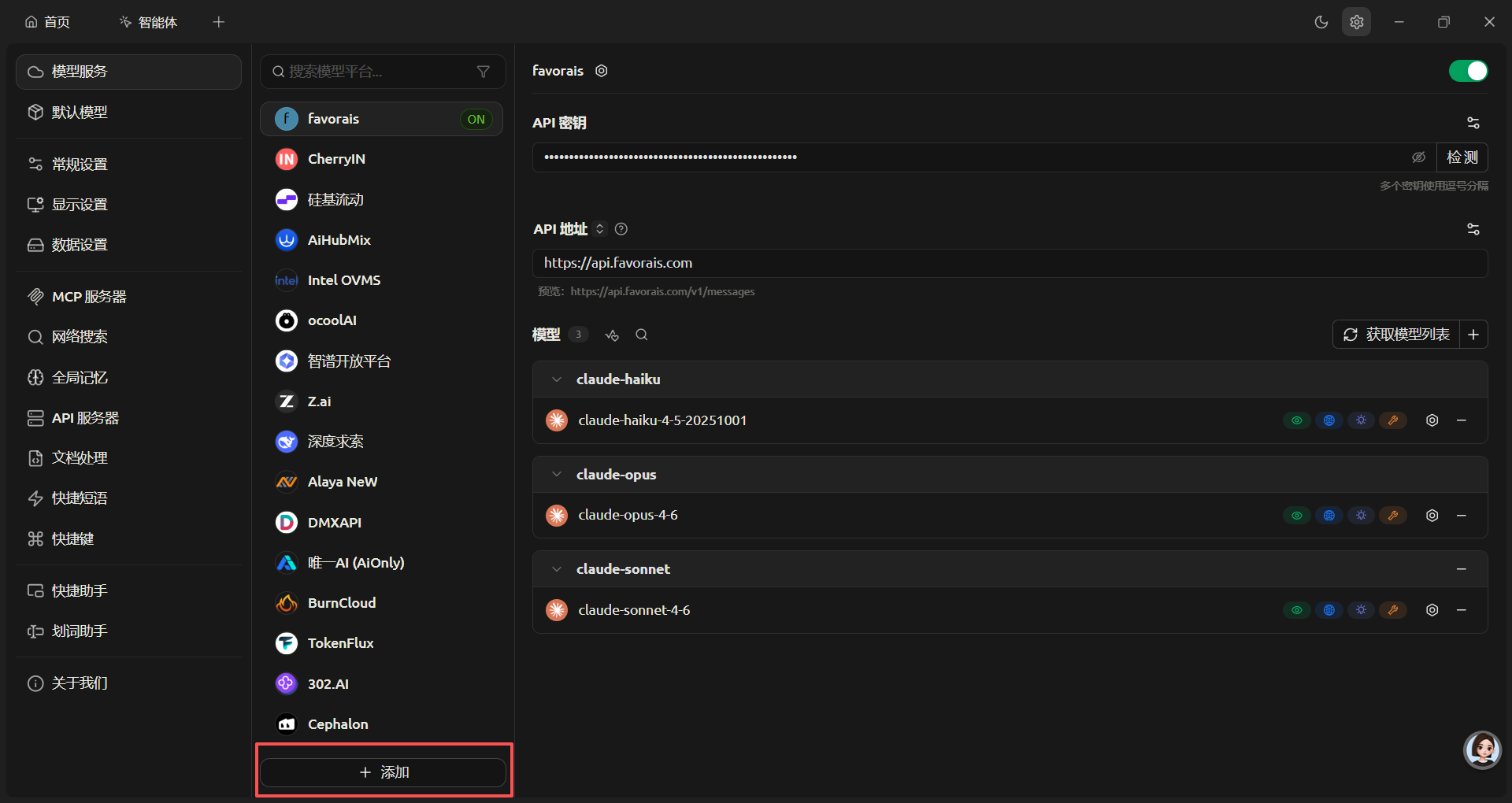The image size is (1512, 803).
Task: Remove claude-sonnet-4-6 model
Action: (1462, 610)
